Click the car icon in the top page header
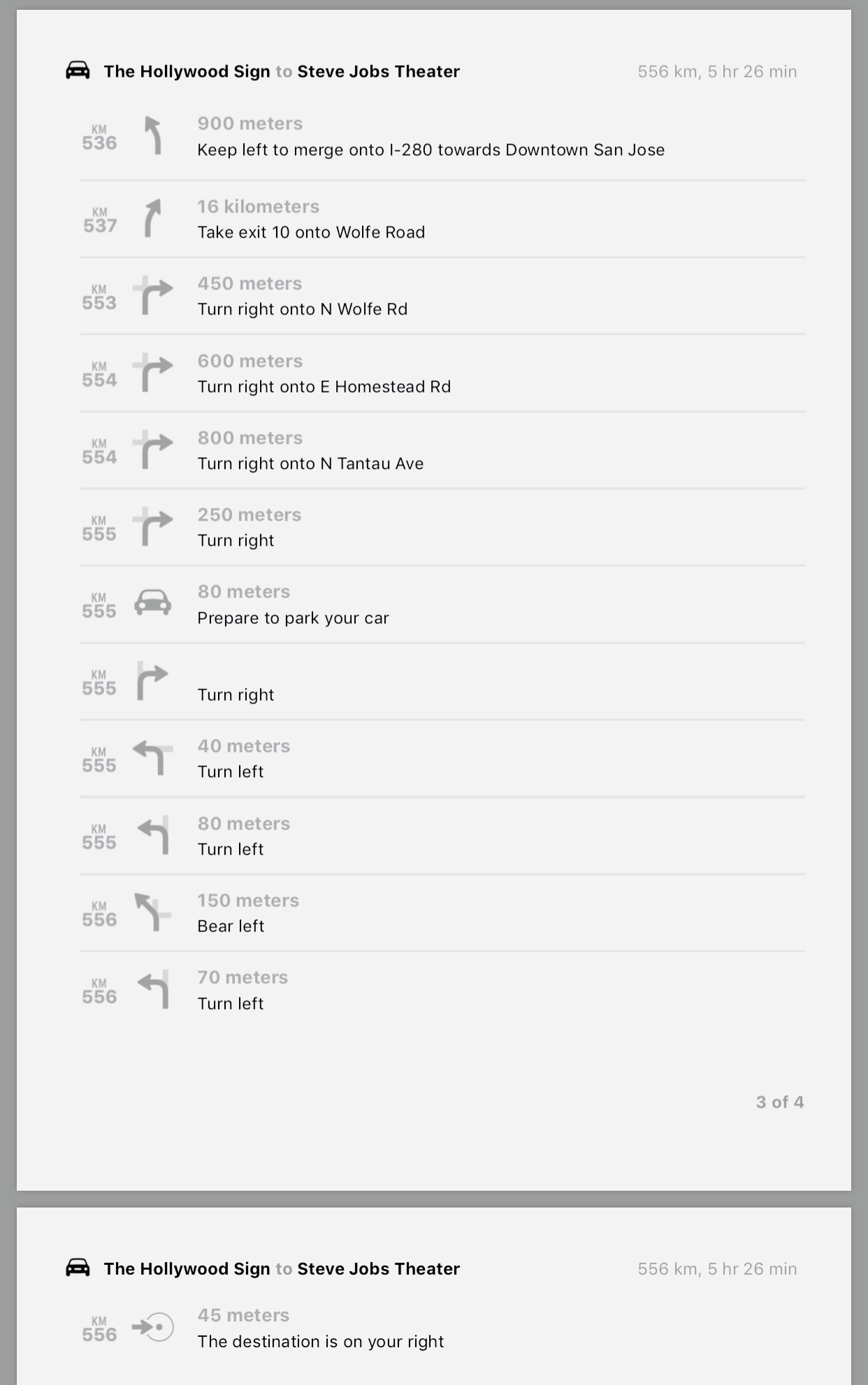Viewport: 868px width, 1385px height. pyautogui.click(x=78, y=71)
